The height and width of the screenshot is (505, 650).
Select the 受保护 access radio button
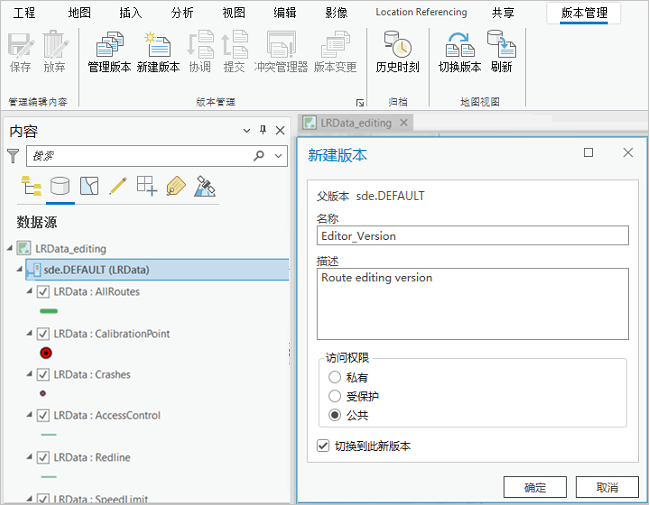click(x=334, y=396)
